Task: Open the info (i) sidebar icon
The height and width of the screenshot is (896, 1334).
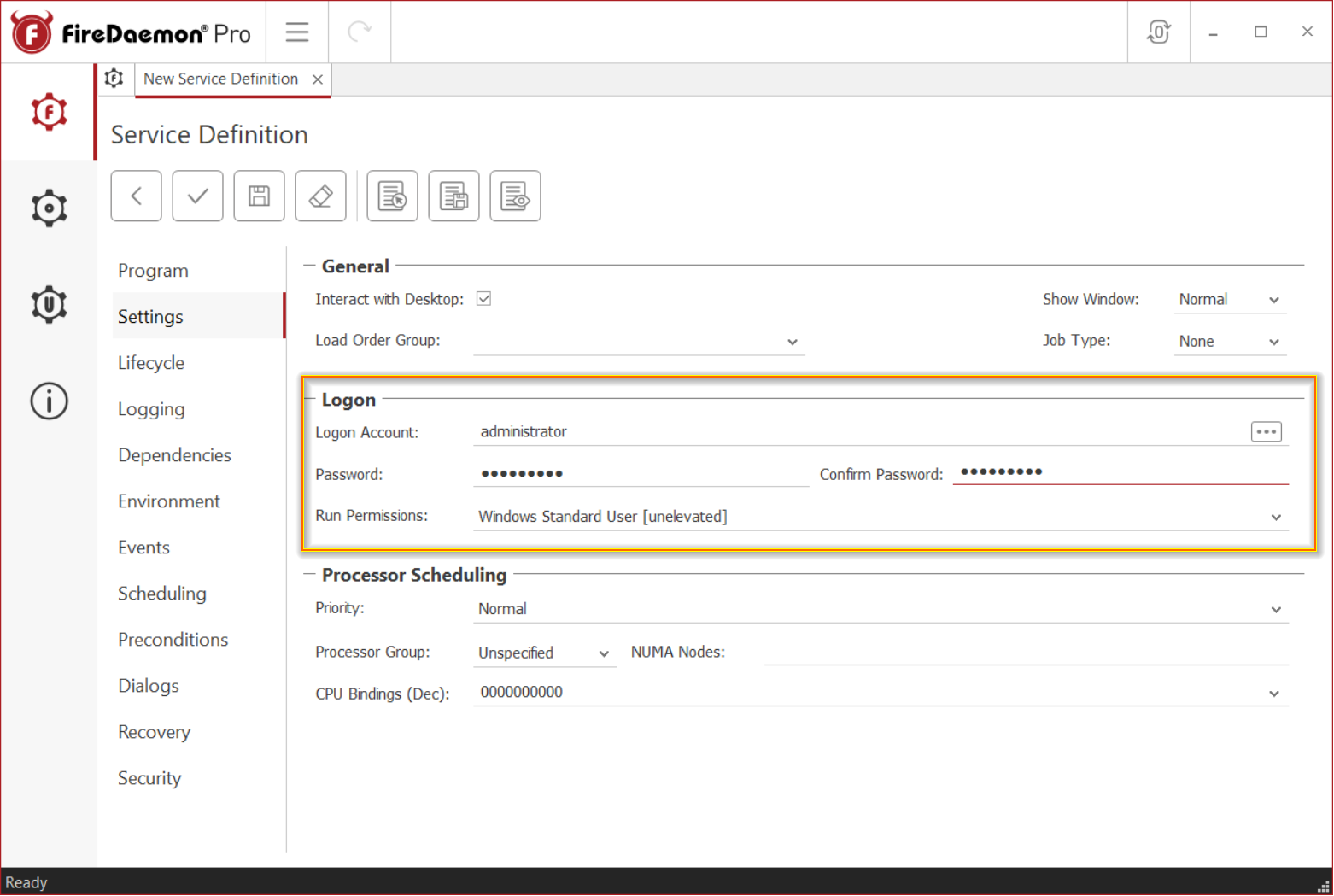Action: 49,401
